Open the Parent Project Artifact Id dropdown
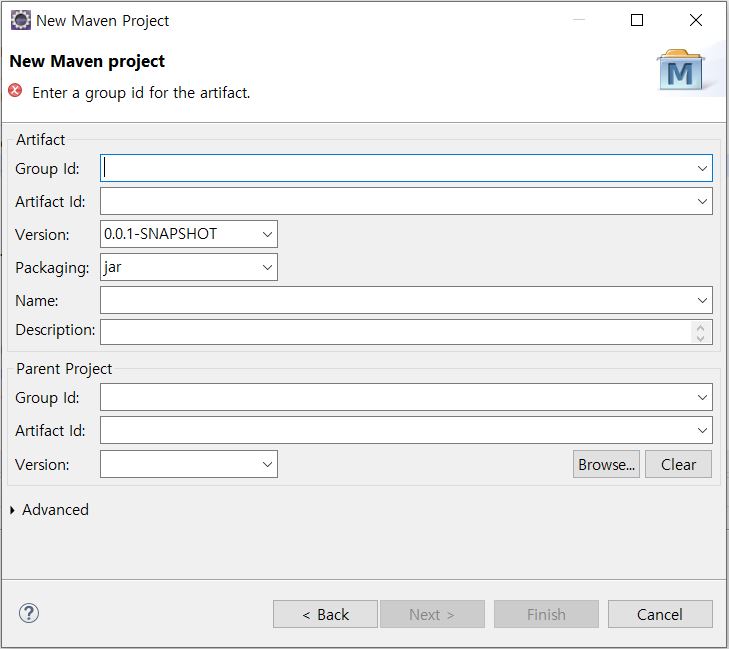The width and height of the screenshot is (729, 649). pyautogui.click(x=702, y=431)
